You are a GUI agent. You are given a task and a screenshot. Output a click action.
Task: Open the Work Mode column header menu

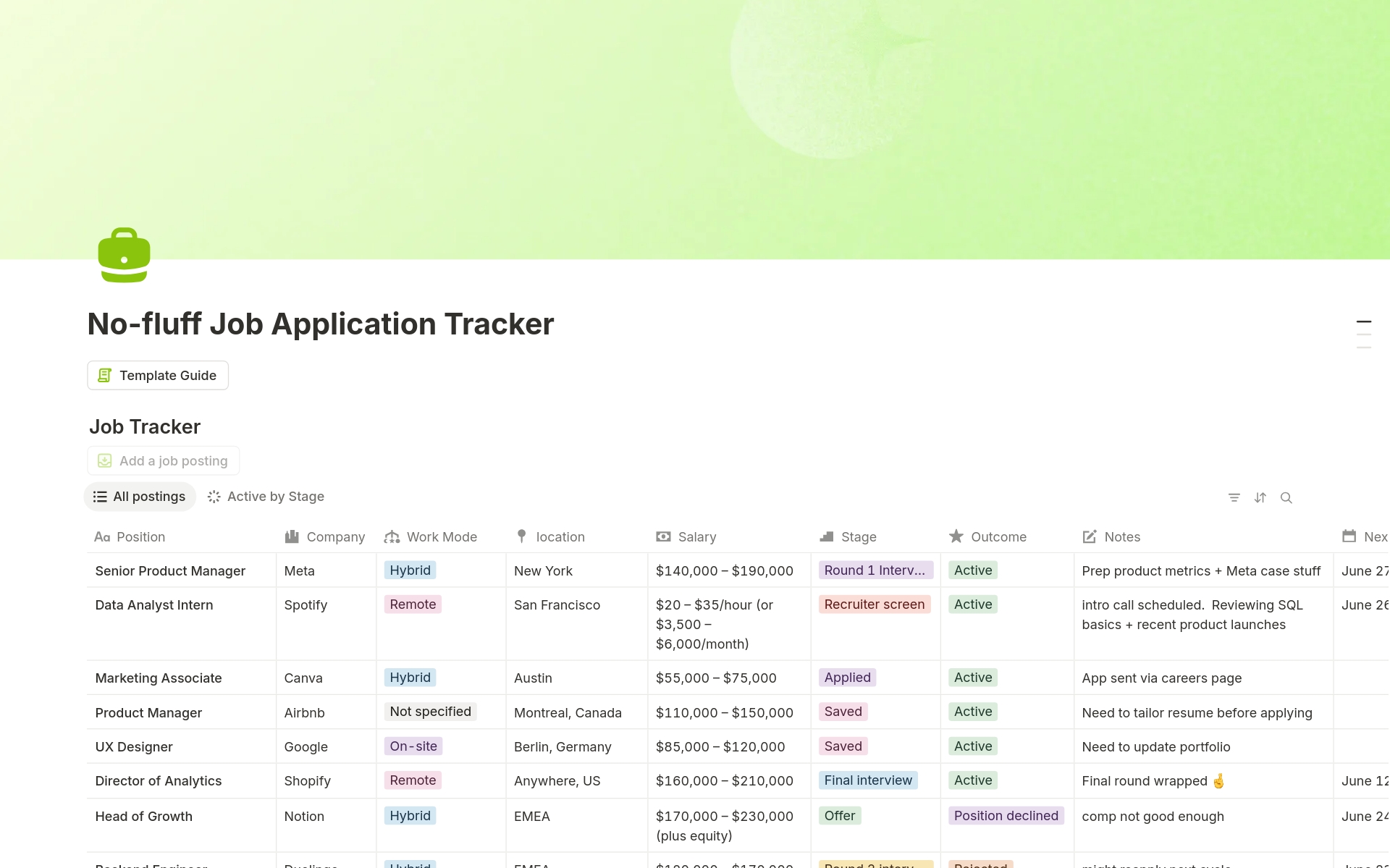click(x=441, y=536)
